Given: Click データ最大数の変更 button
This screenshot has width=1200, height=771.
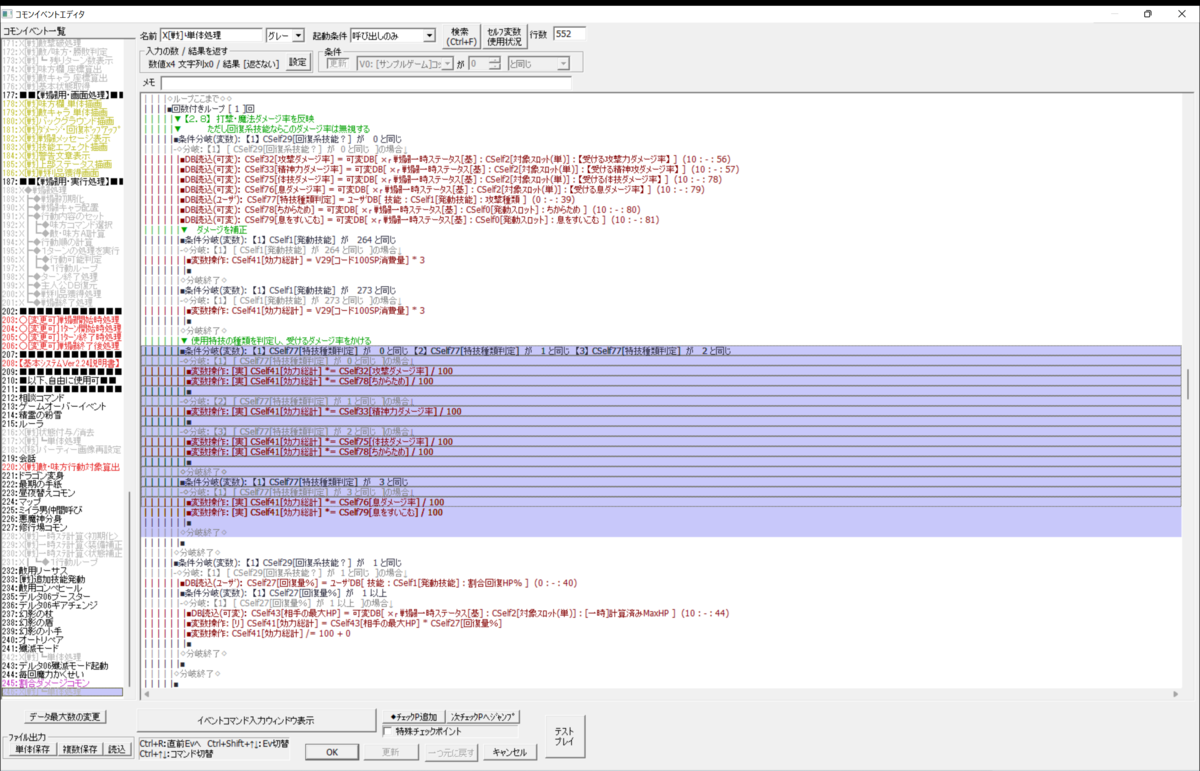Looking at the screenshot, I should (66, 717).
